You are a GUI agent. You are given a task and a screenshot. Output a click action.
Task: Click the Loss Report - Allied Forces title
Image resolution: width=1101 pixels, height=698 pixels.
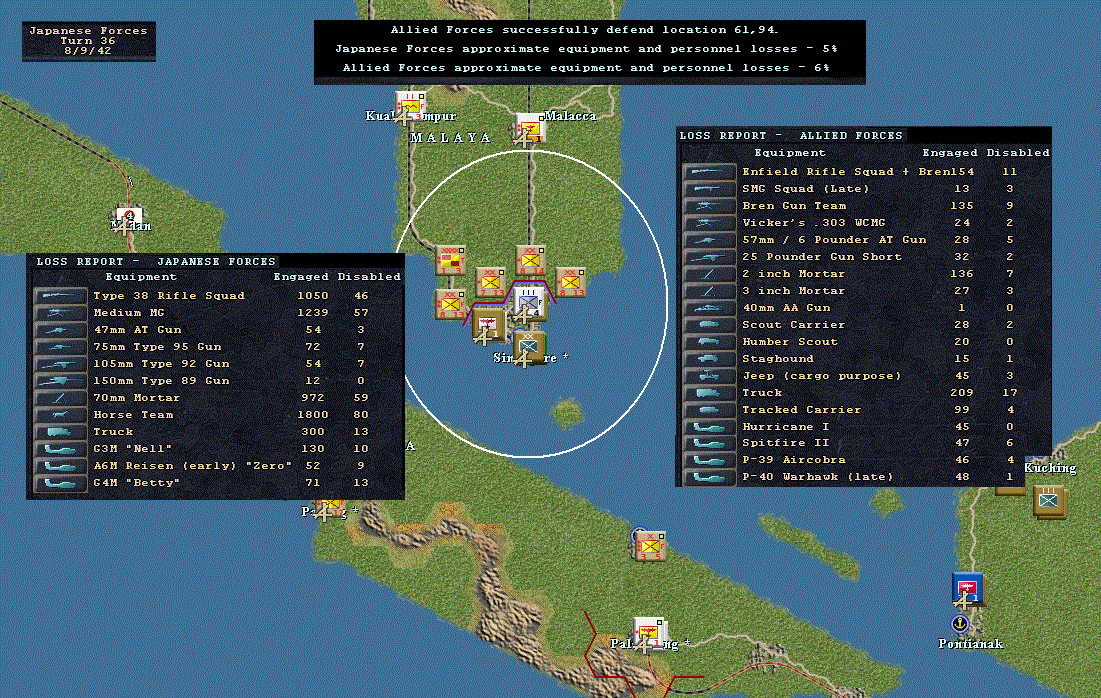(x=791, y=136)
